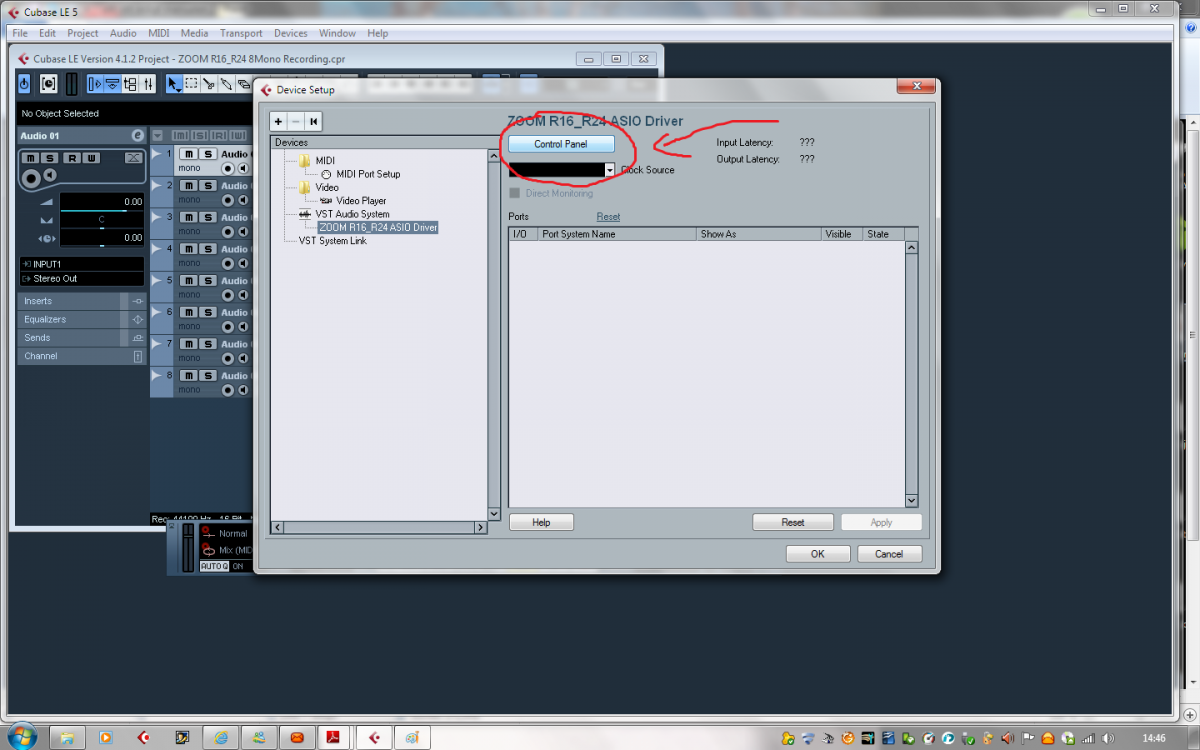
Task: Select the VST Audio System tree item
Action: pyautogui.click(x=352, y=214)
